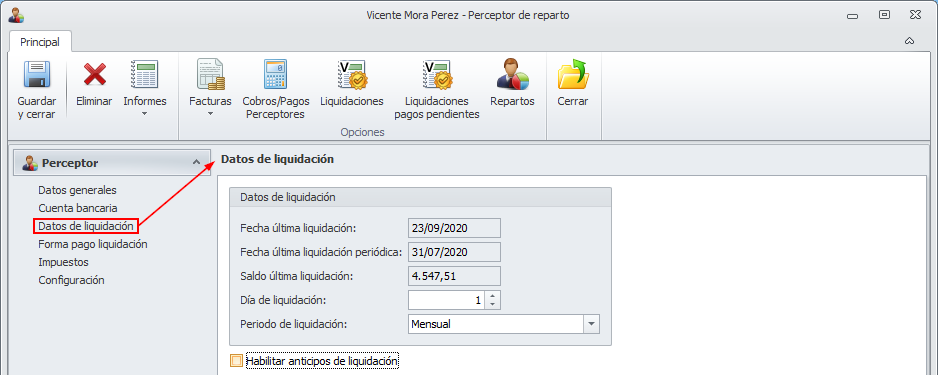The width and height of the screenshot is (938, 375).
Task: Open the Liquidaciones icon
Action: (x=352, y=75)
